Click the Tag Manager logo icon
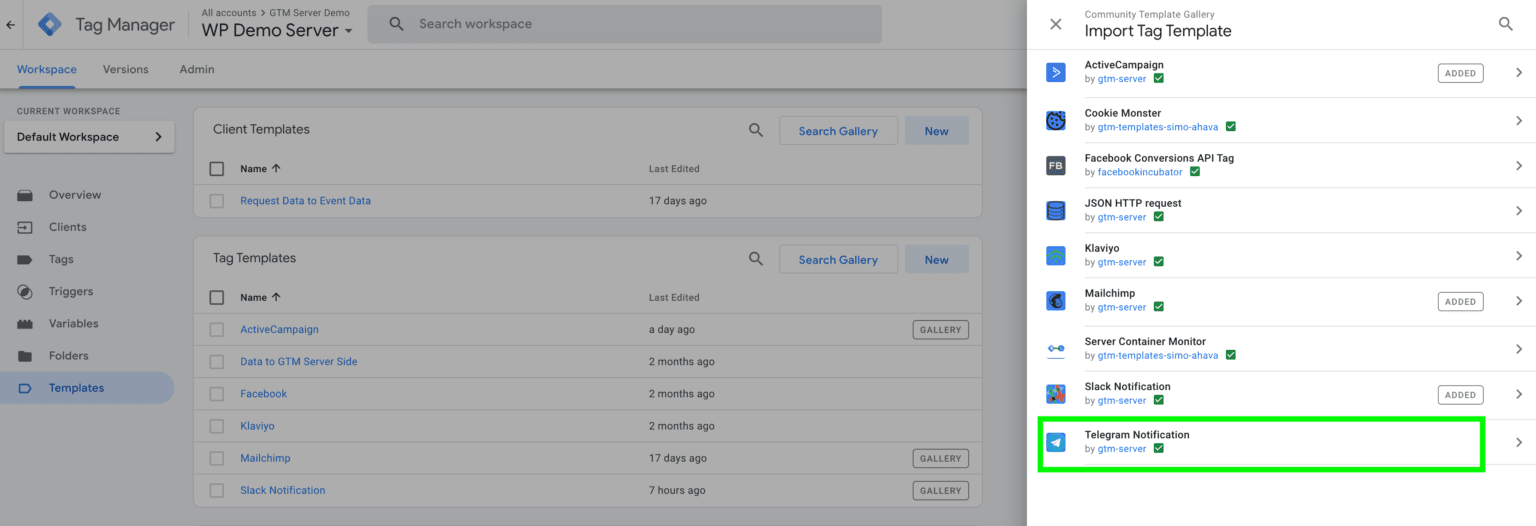 point(50,25)
